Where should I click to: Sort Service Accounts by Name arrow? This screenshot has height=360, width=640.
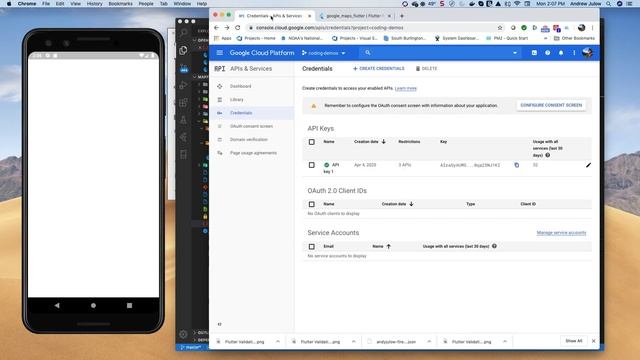(x=388, y=246)
